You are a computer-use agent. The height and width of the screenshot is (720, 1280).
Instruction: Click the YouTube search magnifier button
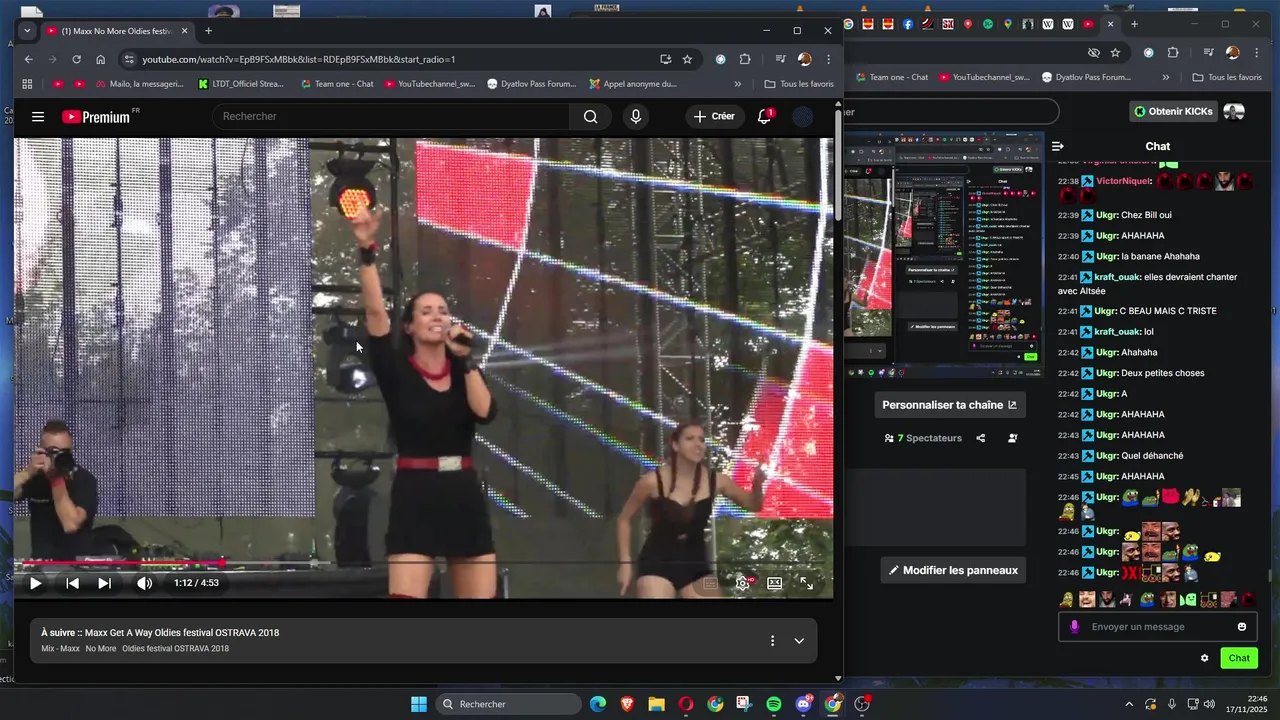(591, 117)
